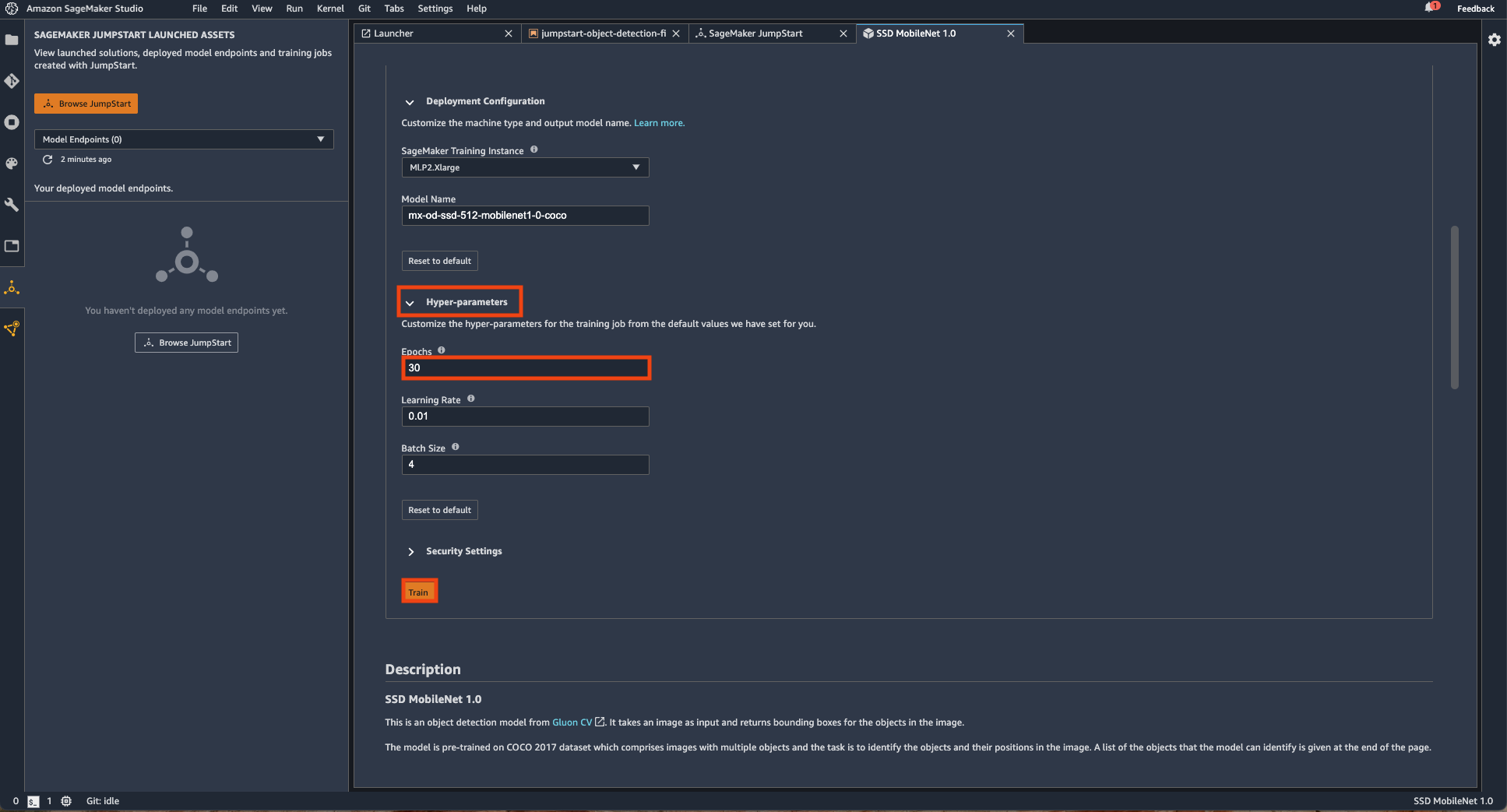Open the Model Endpoints (0) dropdown
The image size is (1507, 812).
(184, 139)
